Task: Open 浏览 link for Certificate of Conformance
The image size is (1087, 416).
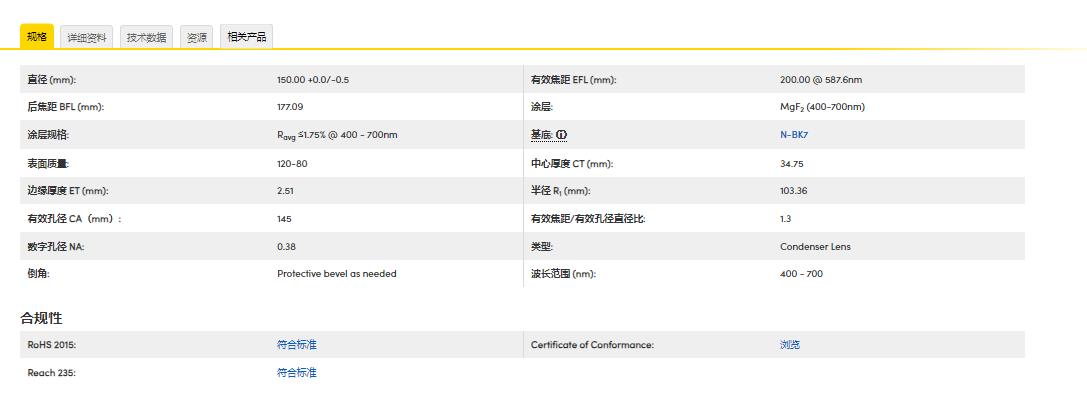Action: 789,345
